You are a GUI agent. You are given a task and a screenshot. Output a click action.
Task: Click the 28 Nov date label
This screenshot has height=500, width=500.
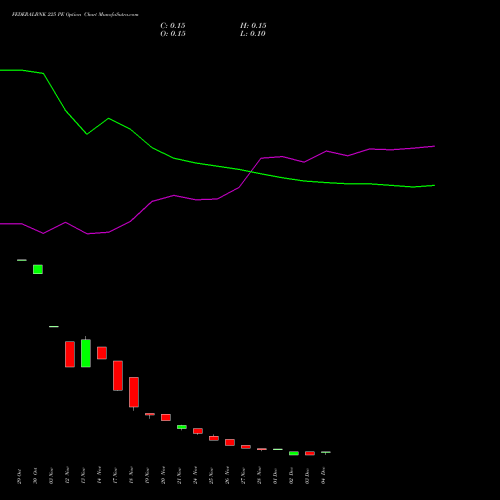point(259,476)
